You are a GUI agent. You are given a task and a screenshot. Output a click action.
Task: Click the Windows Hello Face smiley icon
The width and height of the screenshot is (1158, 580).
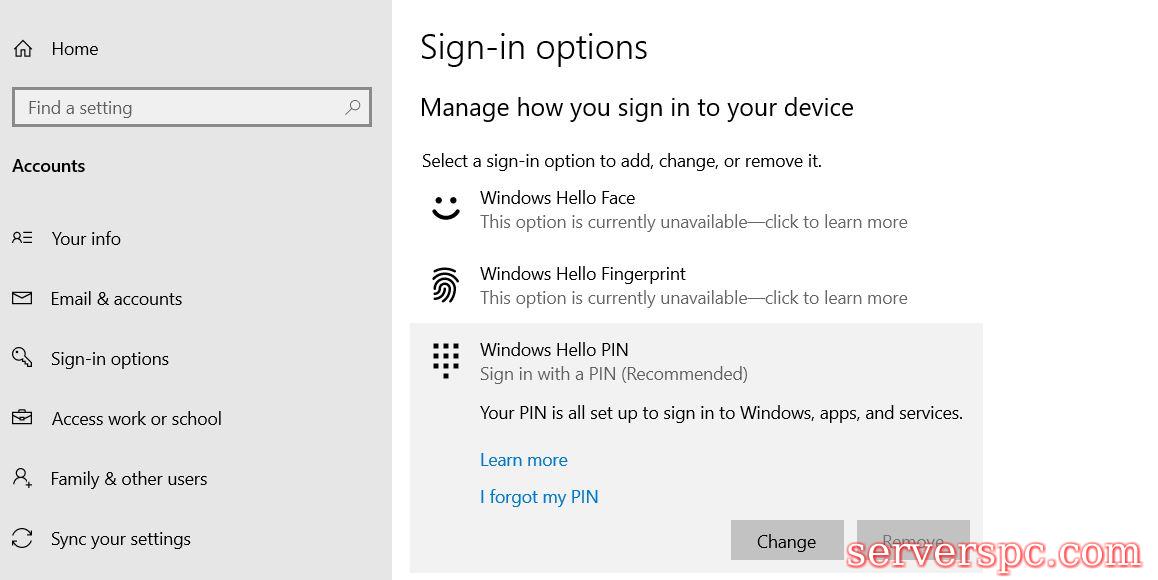pos(446,209)
